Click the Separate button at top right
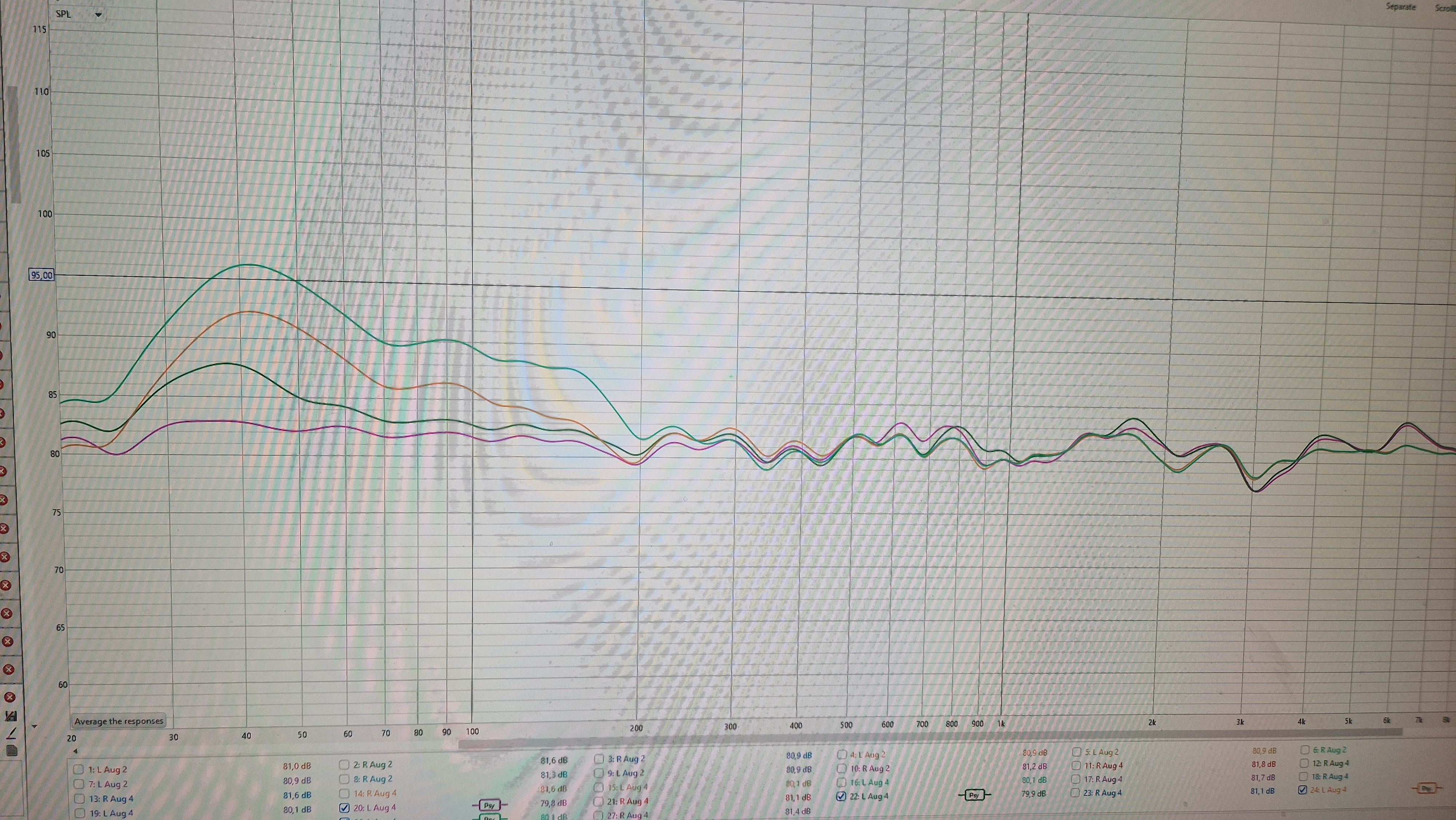 tap(1400, 7)
